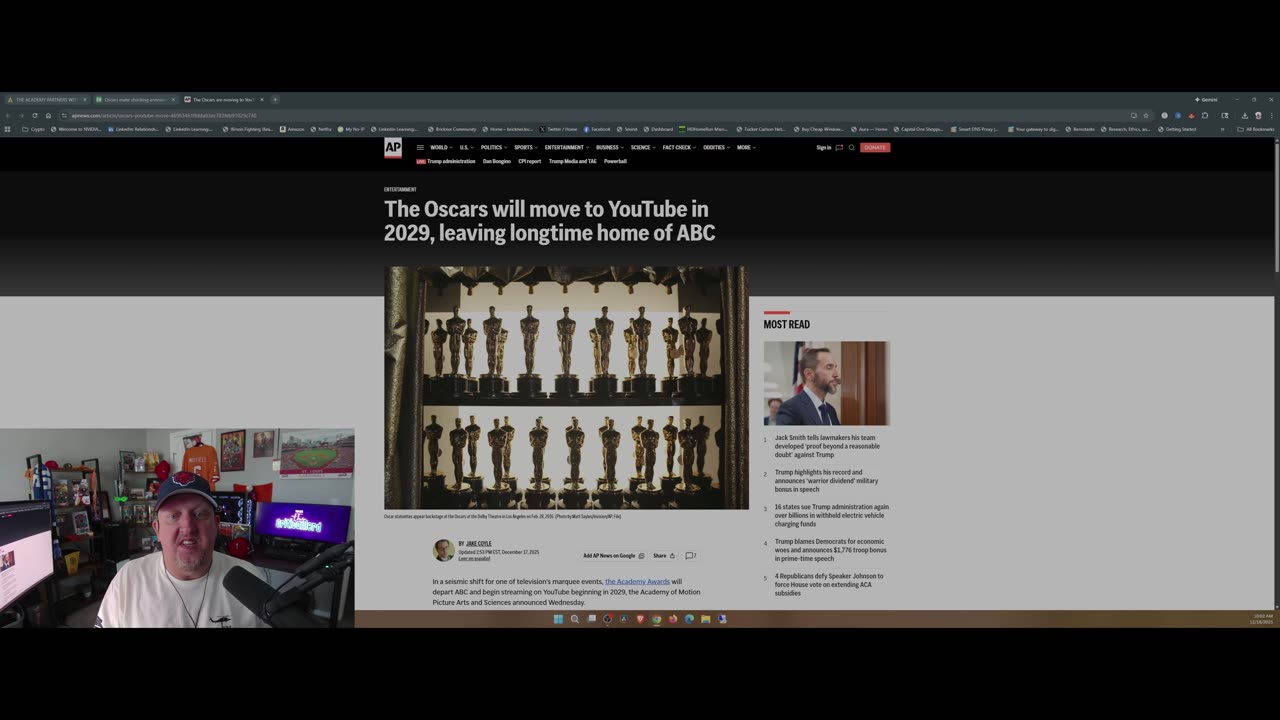Click Add AP News on Google

(613, 556)
